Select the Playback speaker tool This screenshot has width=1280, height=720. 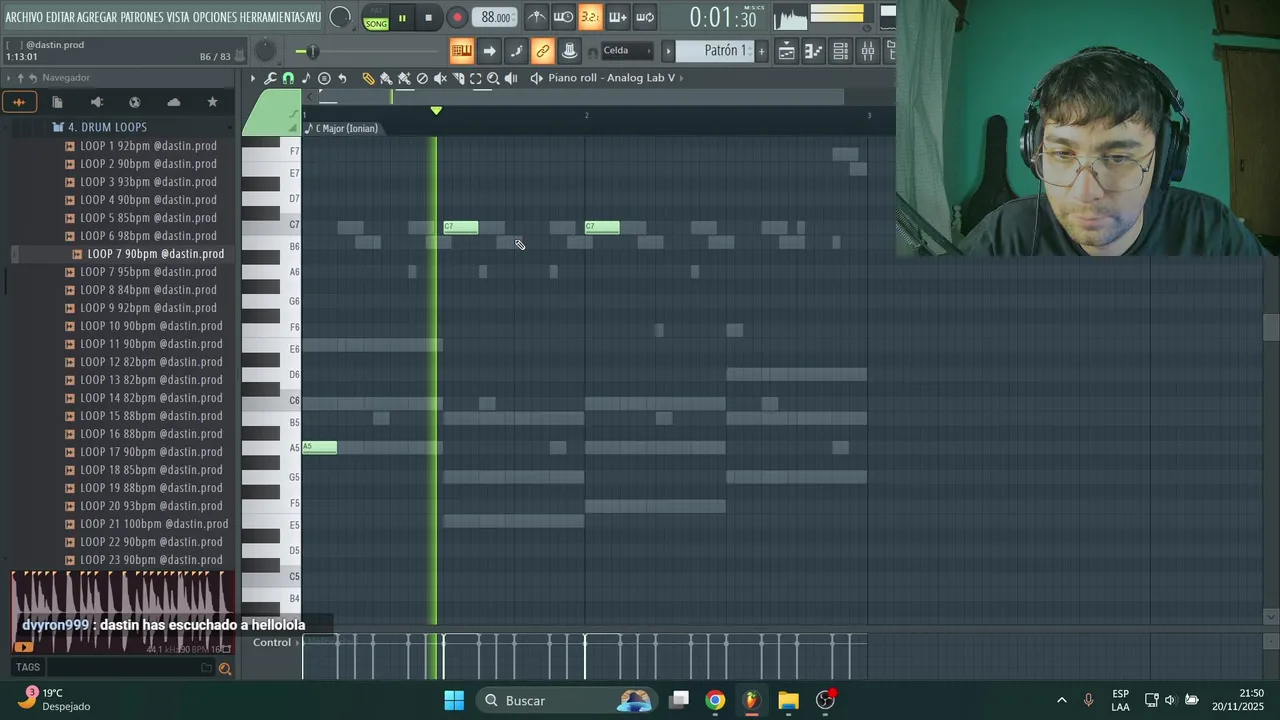[512, 78]
